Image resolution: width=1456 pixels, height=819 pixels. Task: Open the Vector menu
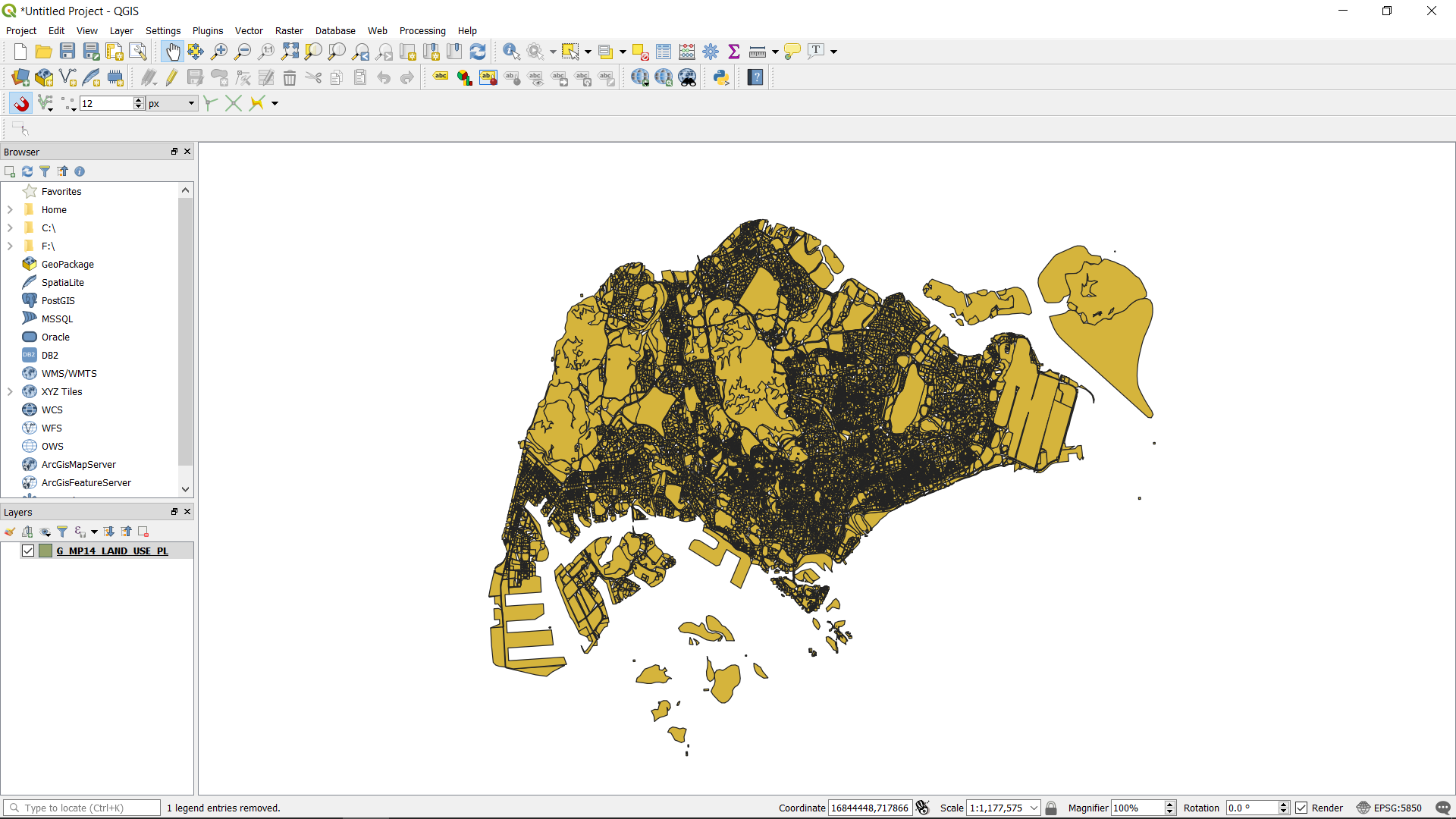tap(249, 31)
